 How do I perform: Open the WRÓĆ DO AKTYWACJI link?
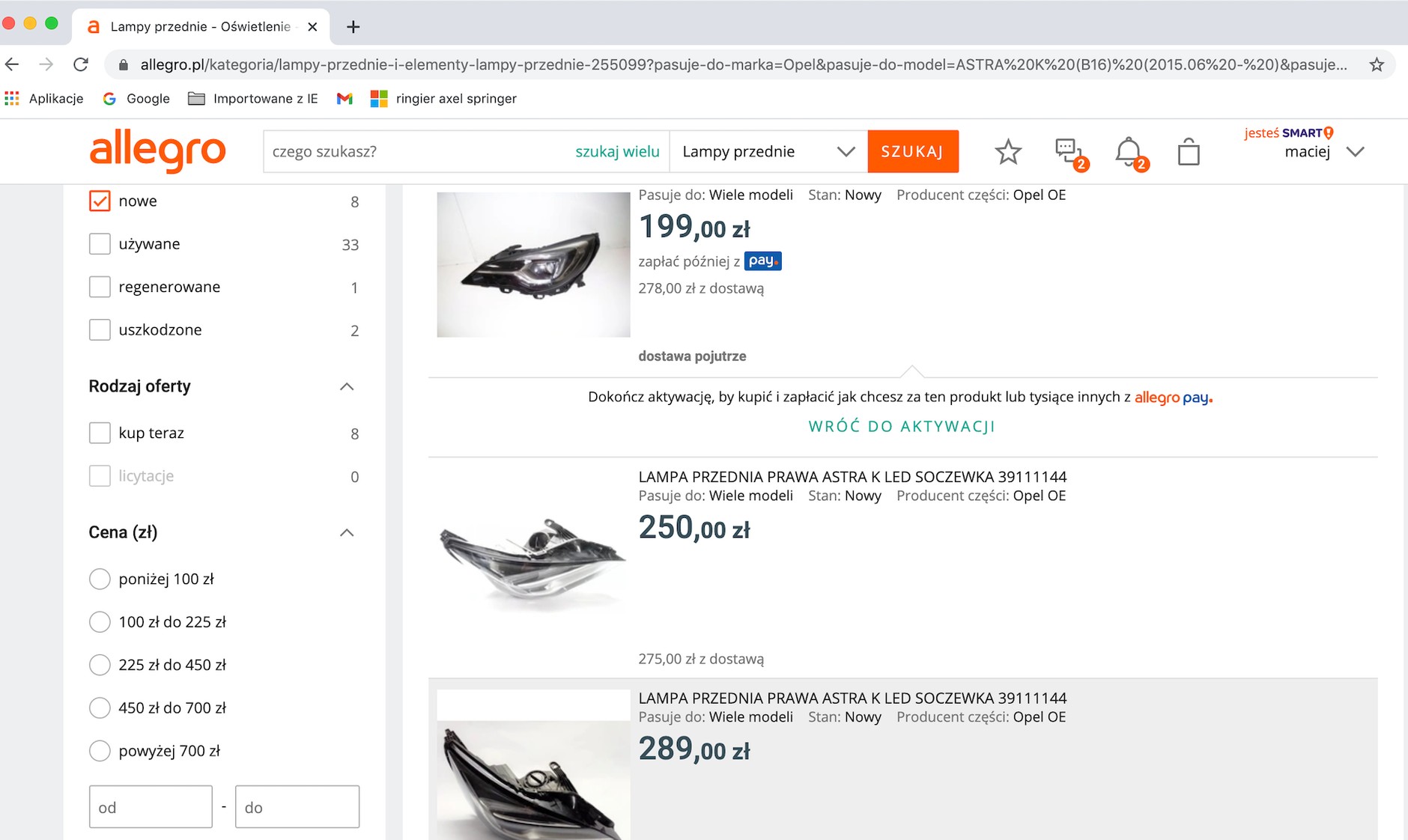click(x=901, y=426)
